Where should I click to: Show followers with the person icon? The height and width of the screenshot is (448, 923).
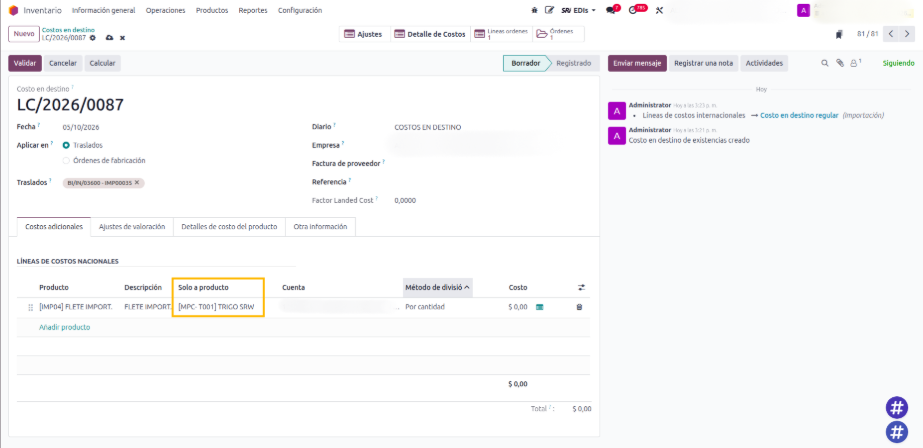(855, 63)
